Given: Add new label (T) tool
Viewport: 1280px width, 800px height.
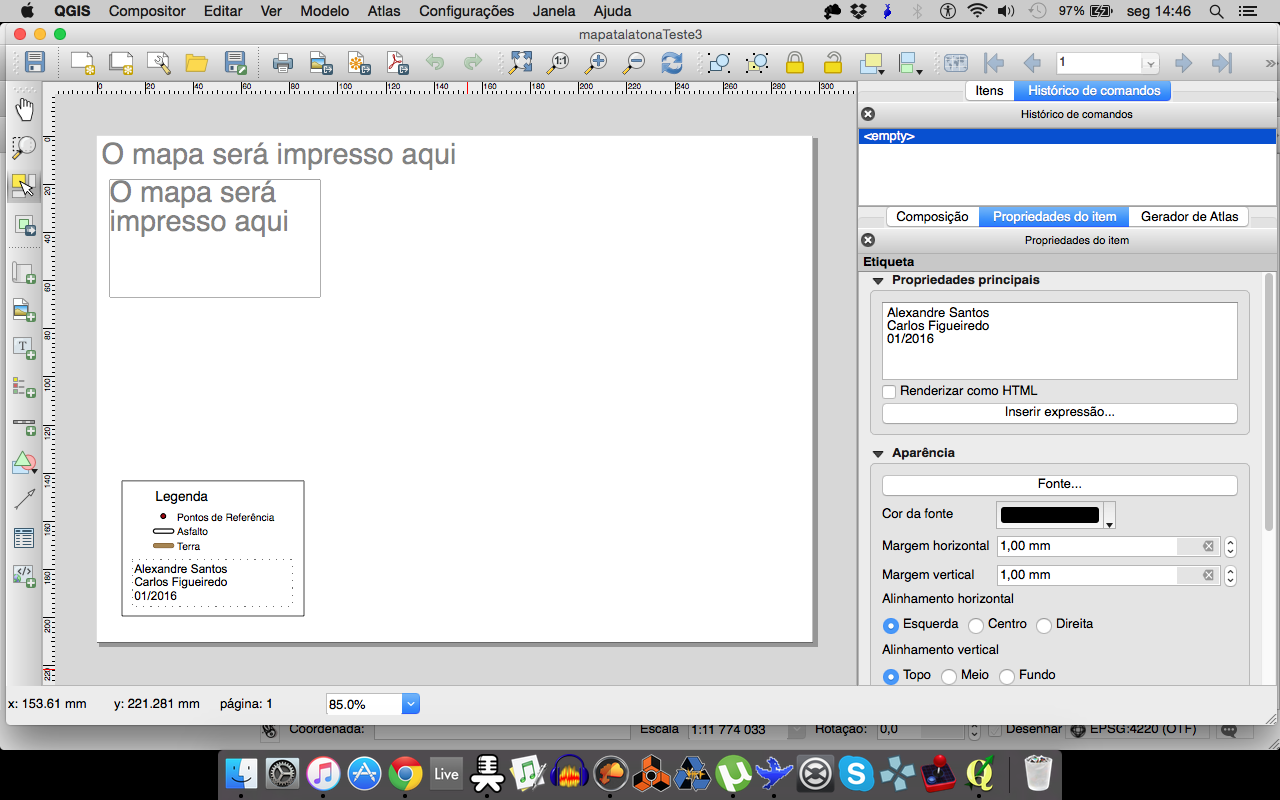Looking at the screenshot, I should point(24,348).
